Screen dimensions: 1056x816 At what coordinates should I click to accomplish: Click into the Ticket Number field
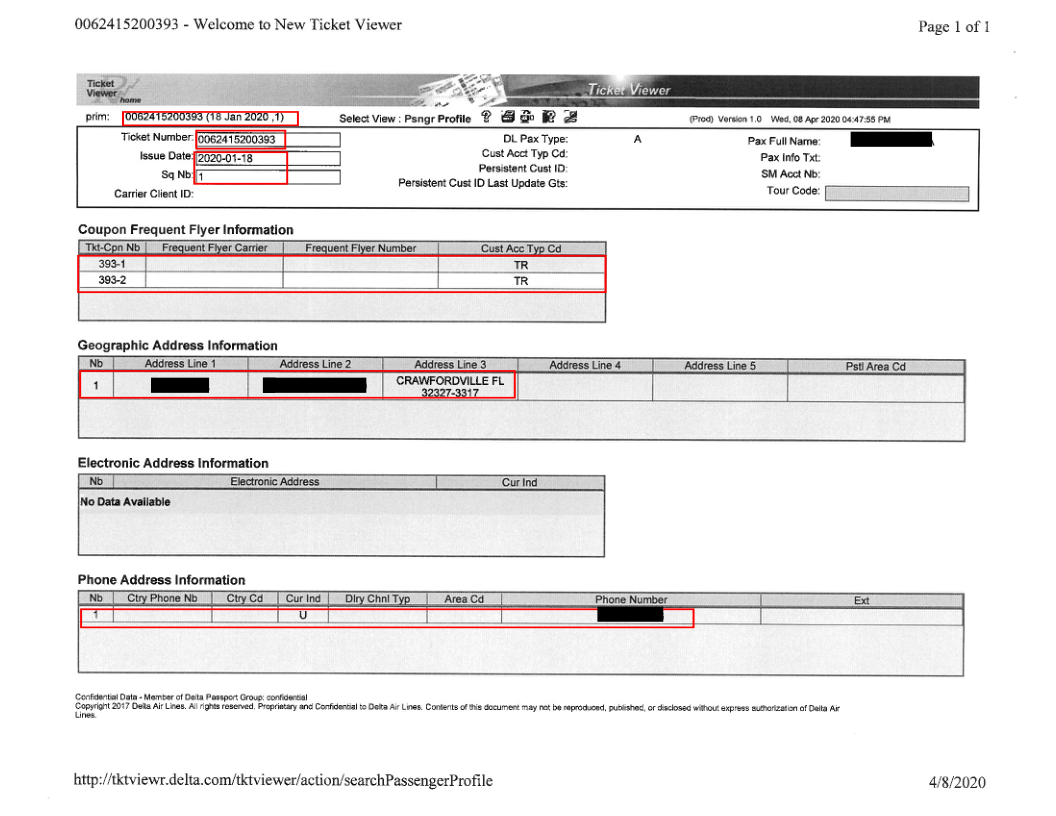[x=268, y=139]
